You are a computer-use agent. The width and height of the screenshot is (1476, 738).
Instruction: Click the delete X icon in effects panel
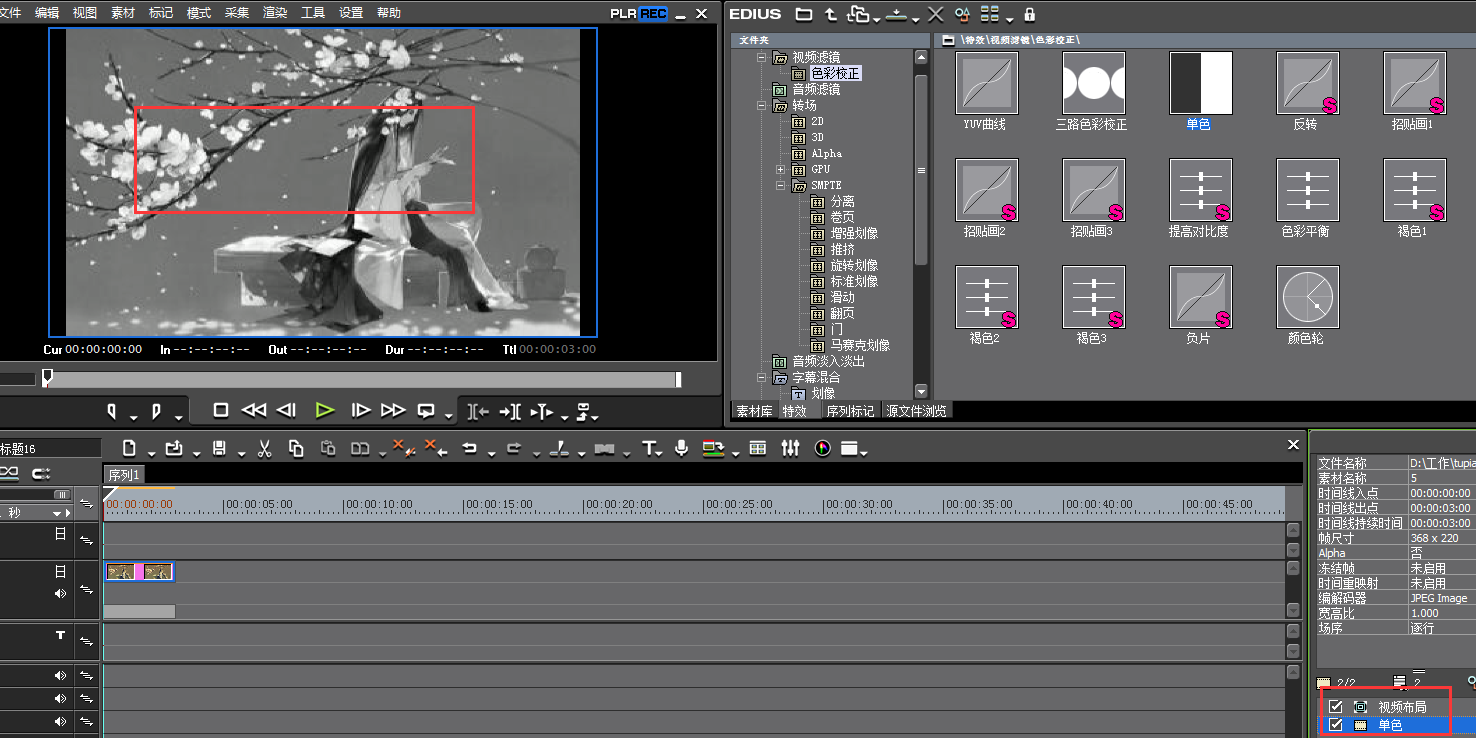[x=936, y=14]
